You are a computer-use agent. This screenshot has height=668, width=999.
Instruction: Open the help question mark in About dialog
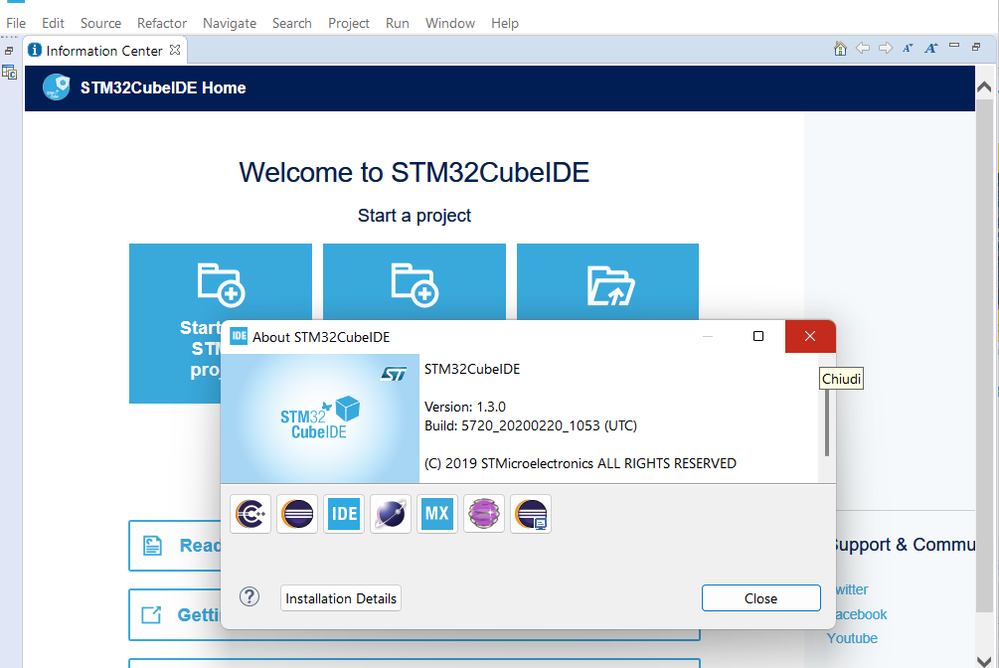click(249, 597)
